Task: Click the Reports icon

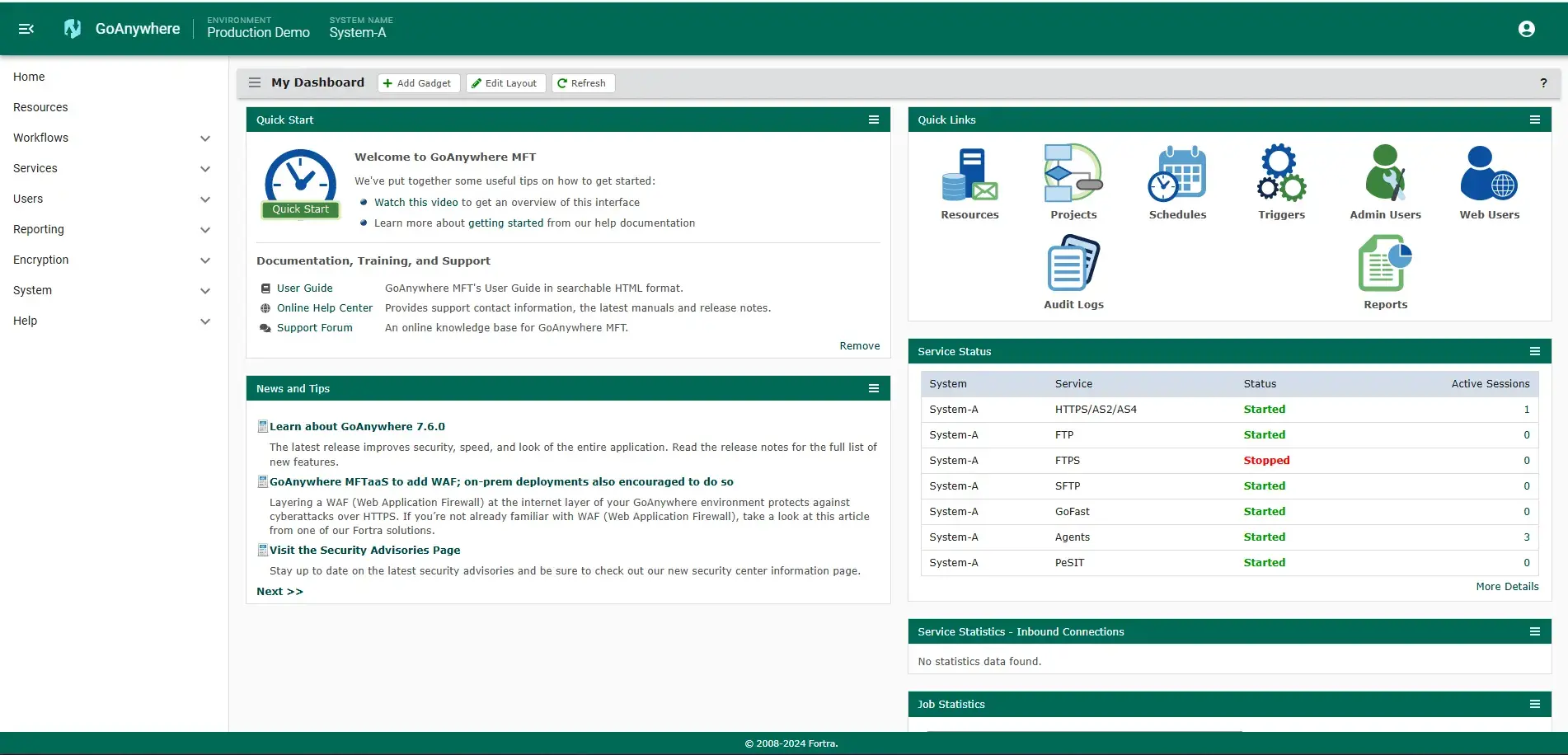Action: click(1385, 263)
